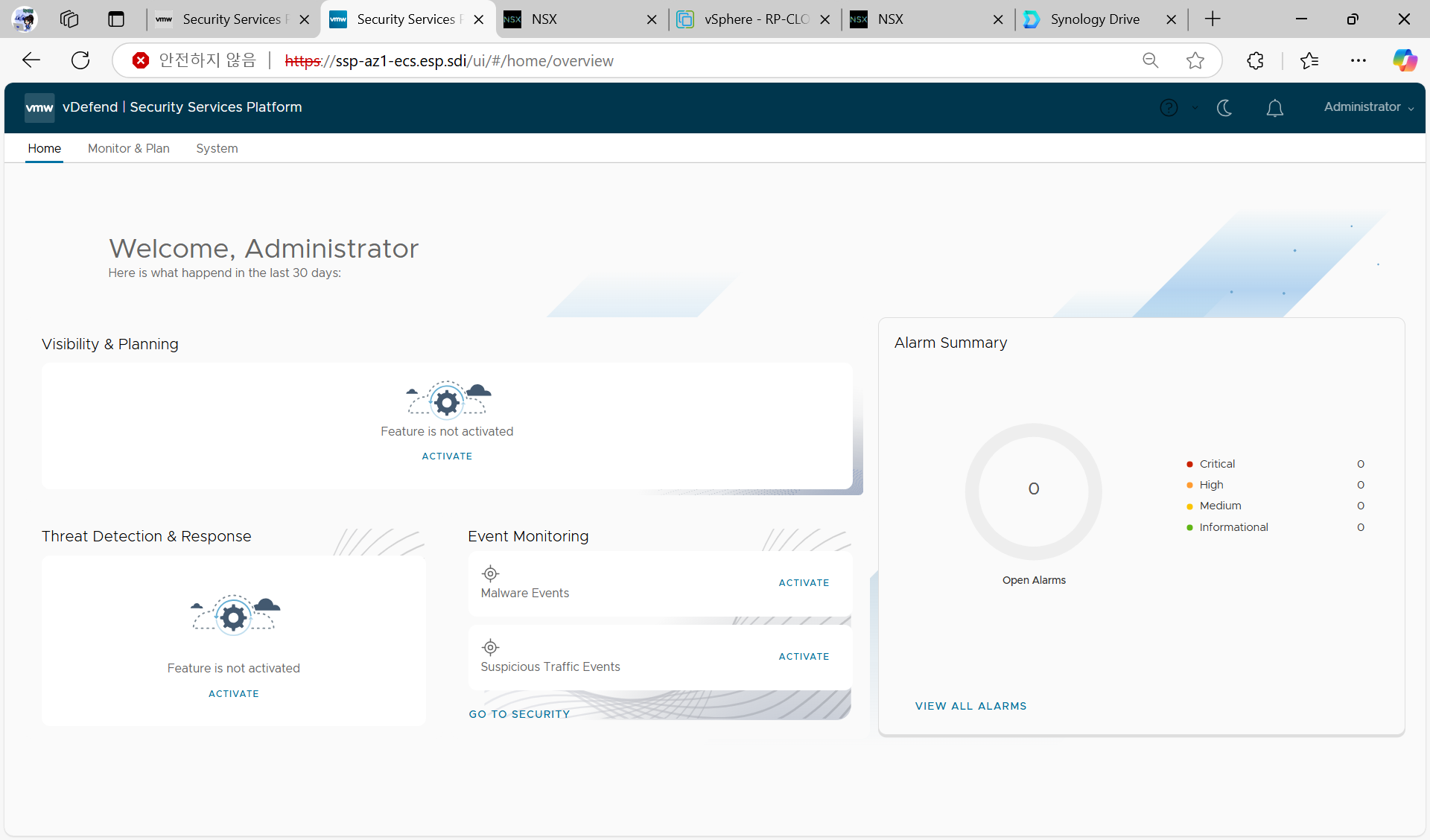Click the Suspicious Traffic Events target icon
Viewport: 1430px width, 840px height.
click(490, 647)
